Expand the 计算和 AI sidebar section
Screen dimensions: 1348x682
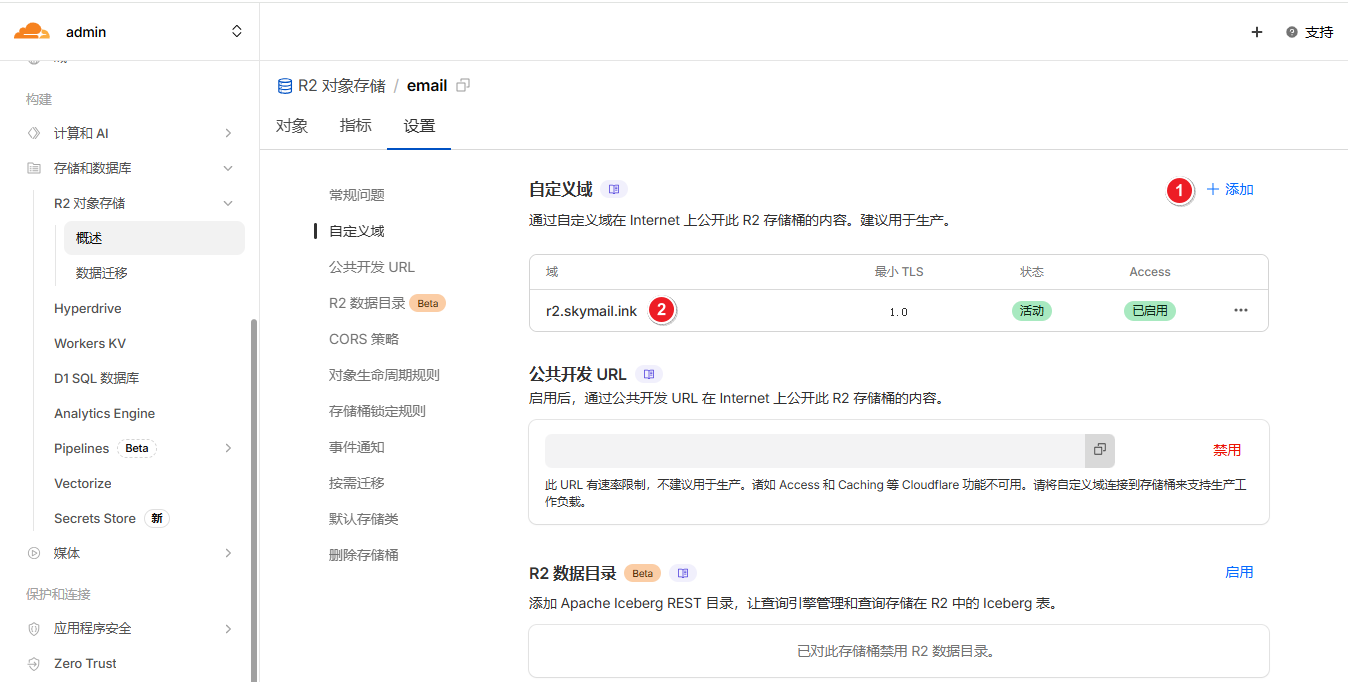click(228, 133)
